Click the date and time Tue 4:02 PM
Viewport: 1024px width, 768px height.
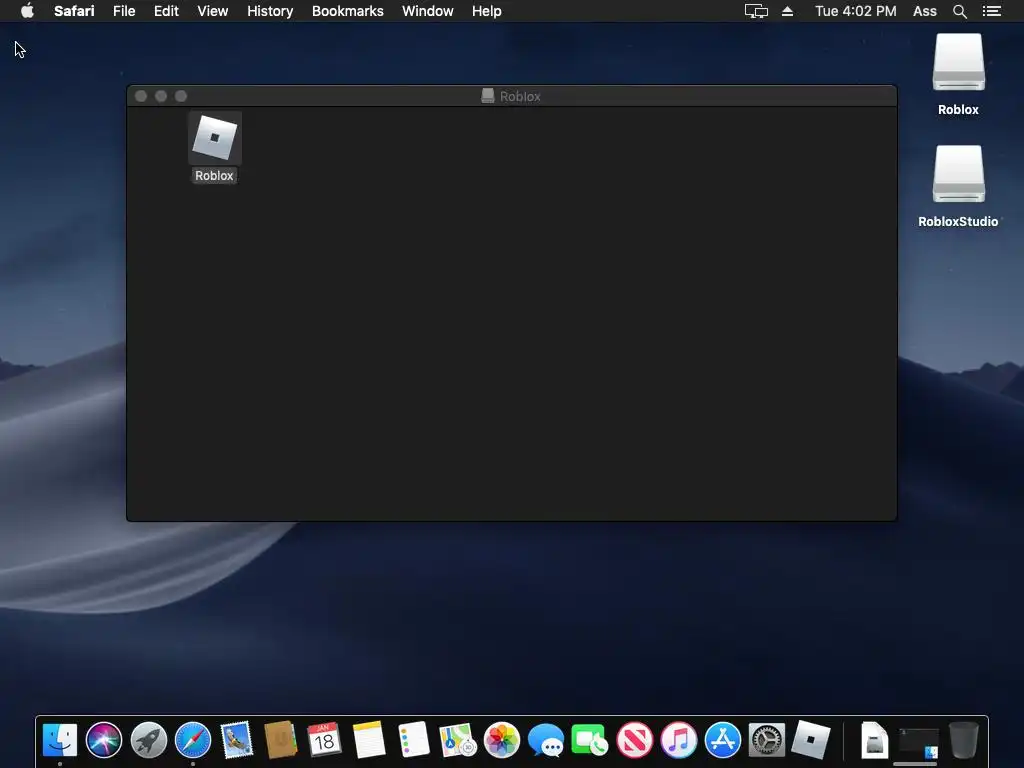(856, 11)
